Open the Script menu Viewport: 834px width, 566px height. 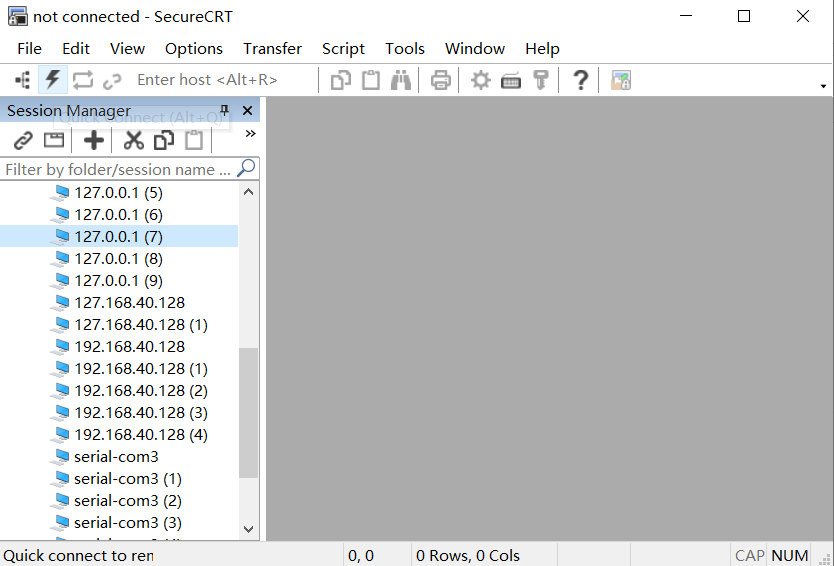(343, 48)
